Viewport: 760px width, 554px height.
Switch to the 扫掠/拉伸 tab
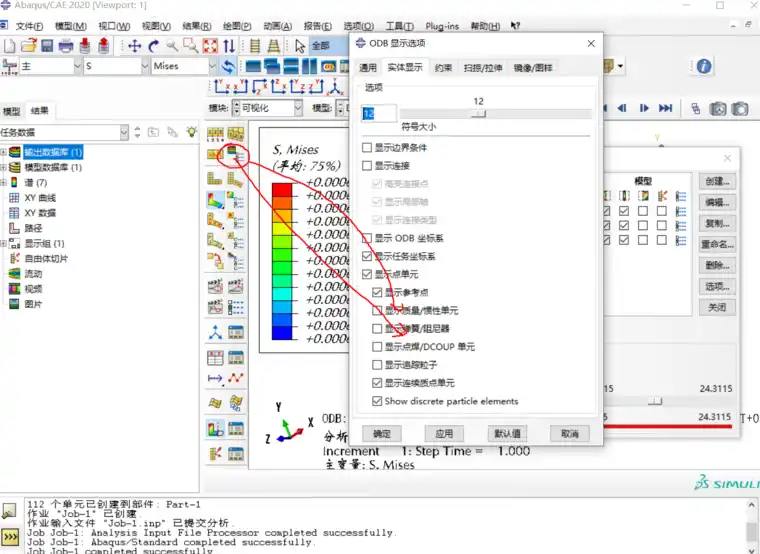pos(483,67)
